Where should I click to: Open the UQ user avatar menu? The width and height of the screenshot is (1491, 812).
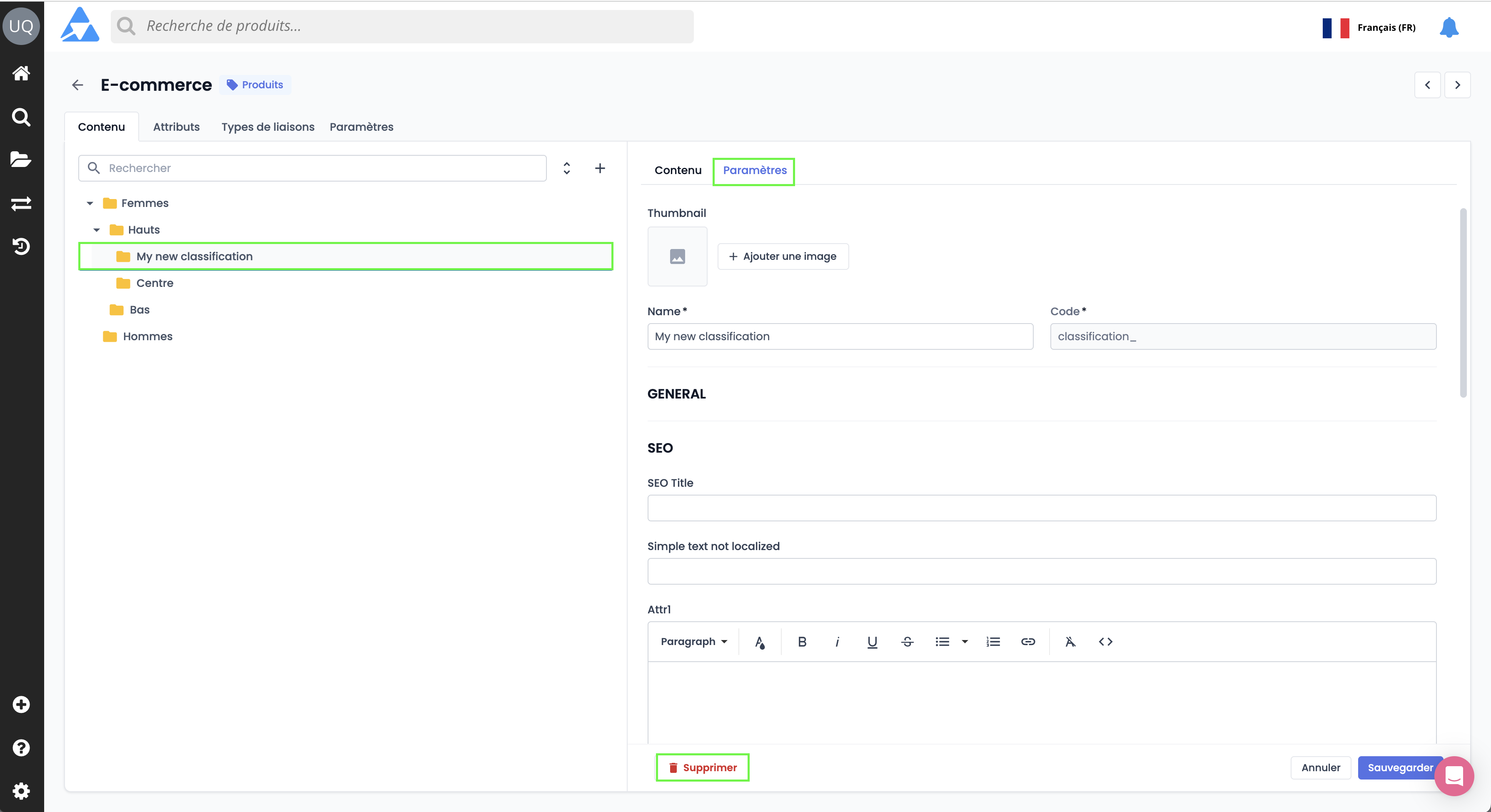tap(21, 26)
